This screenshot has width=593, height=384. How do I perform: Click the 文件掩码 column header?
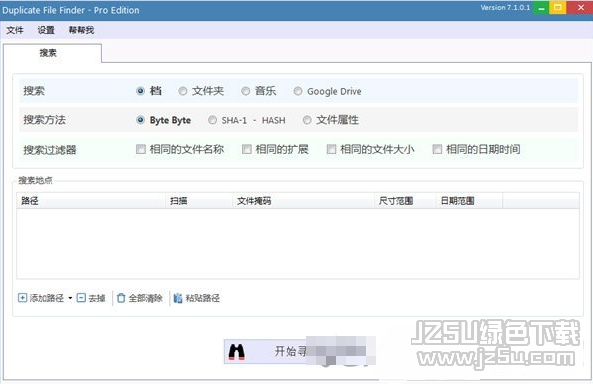tap(303, 201)
